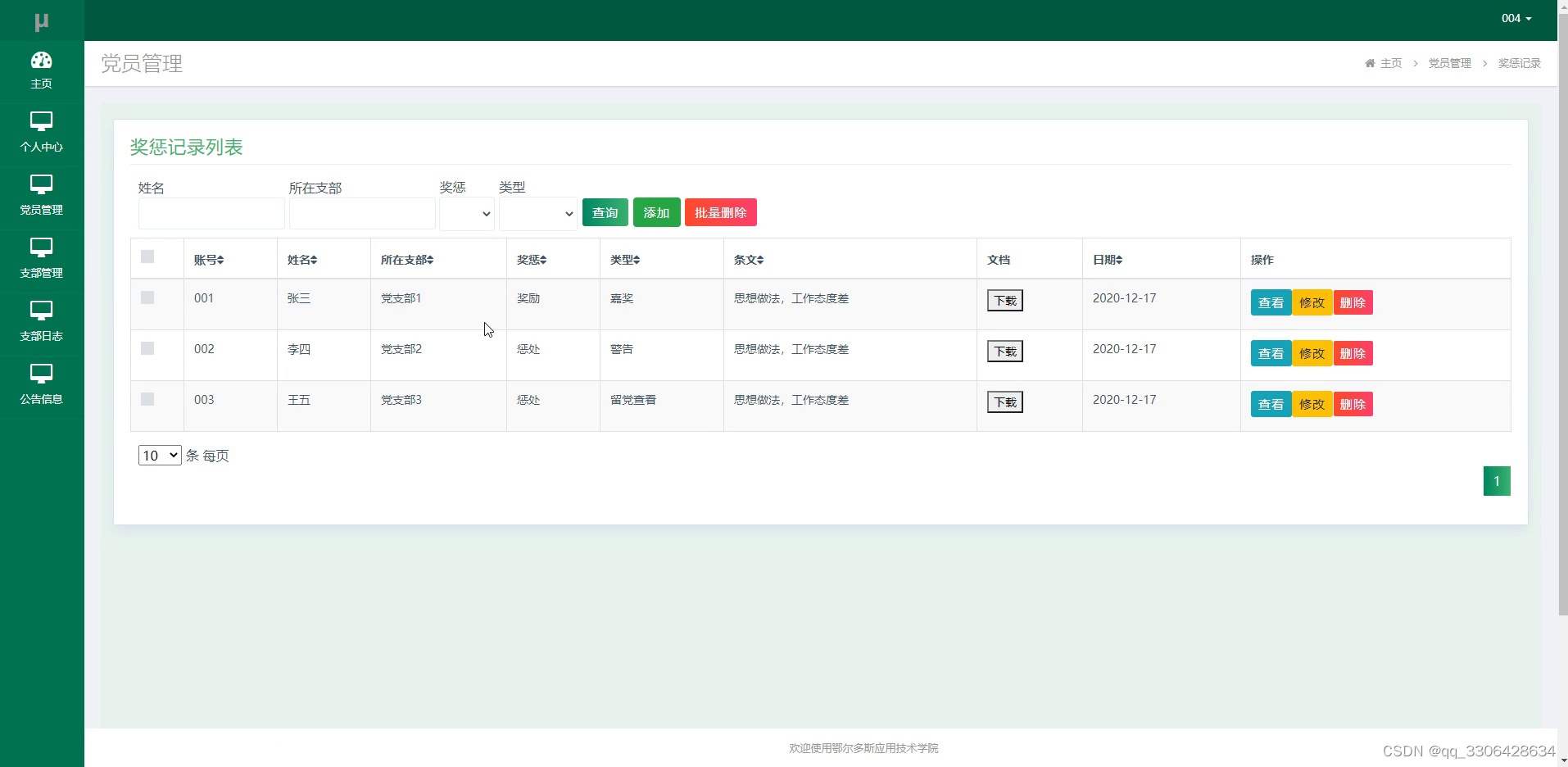The image size is (1568, 767).
Task: Toggle the select-all checkbox in table header
Action: [x=147, y=256]
